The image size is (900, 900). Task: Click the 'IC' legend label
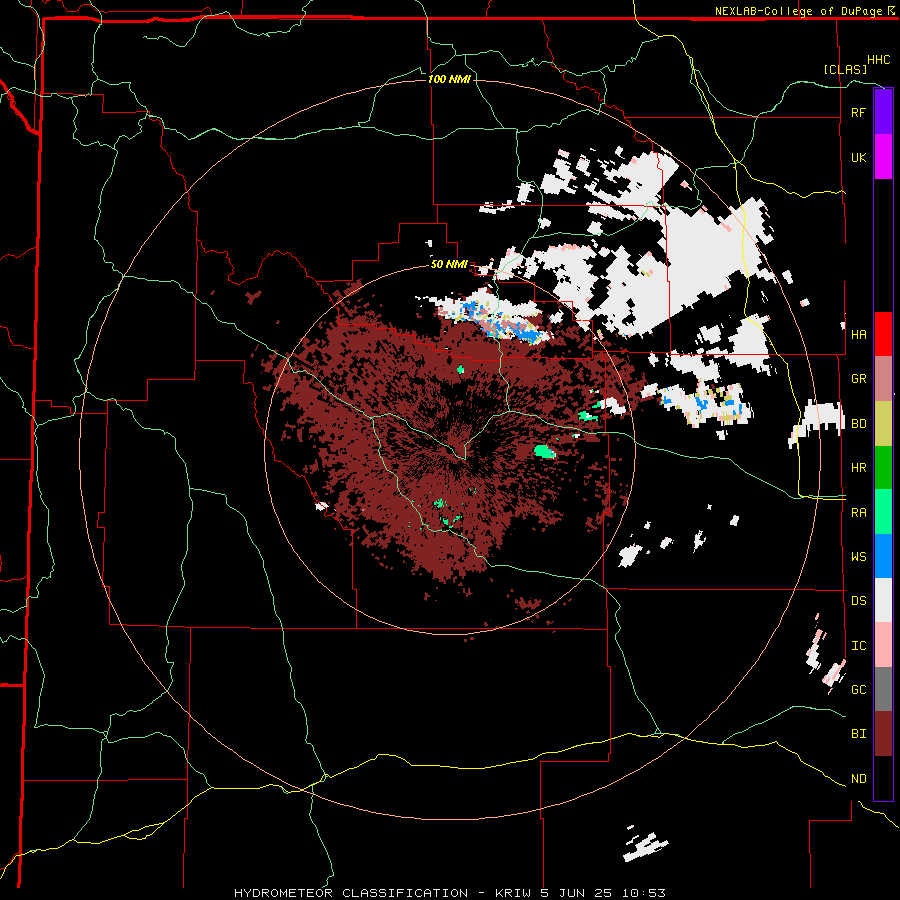coord(858,646)
